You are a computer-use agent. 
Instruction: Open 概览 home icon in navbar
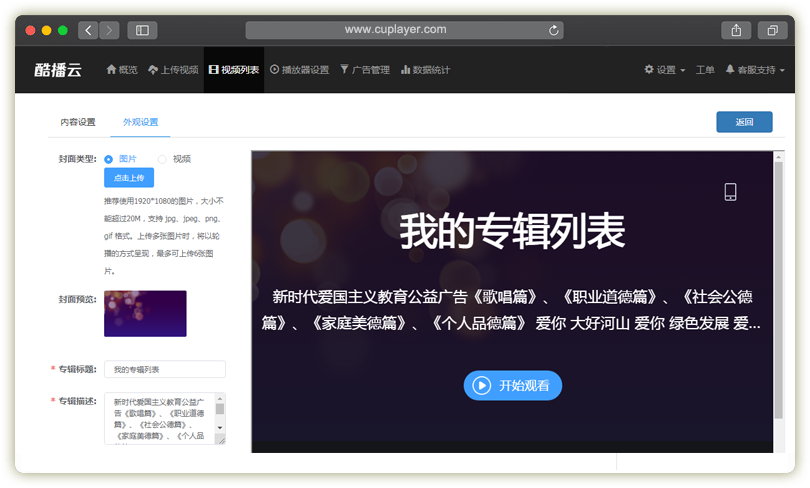pos(111,70)
